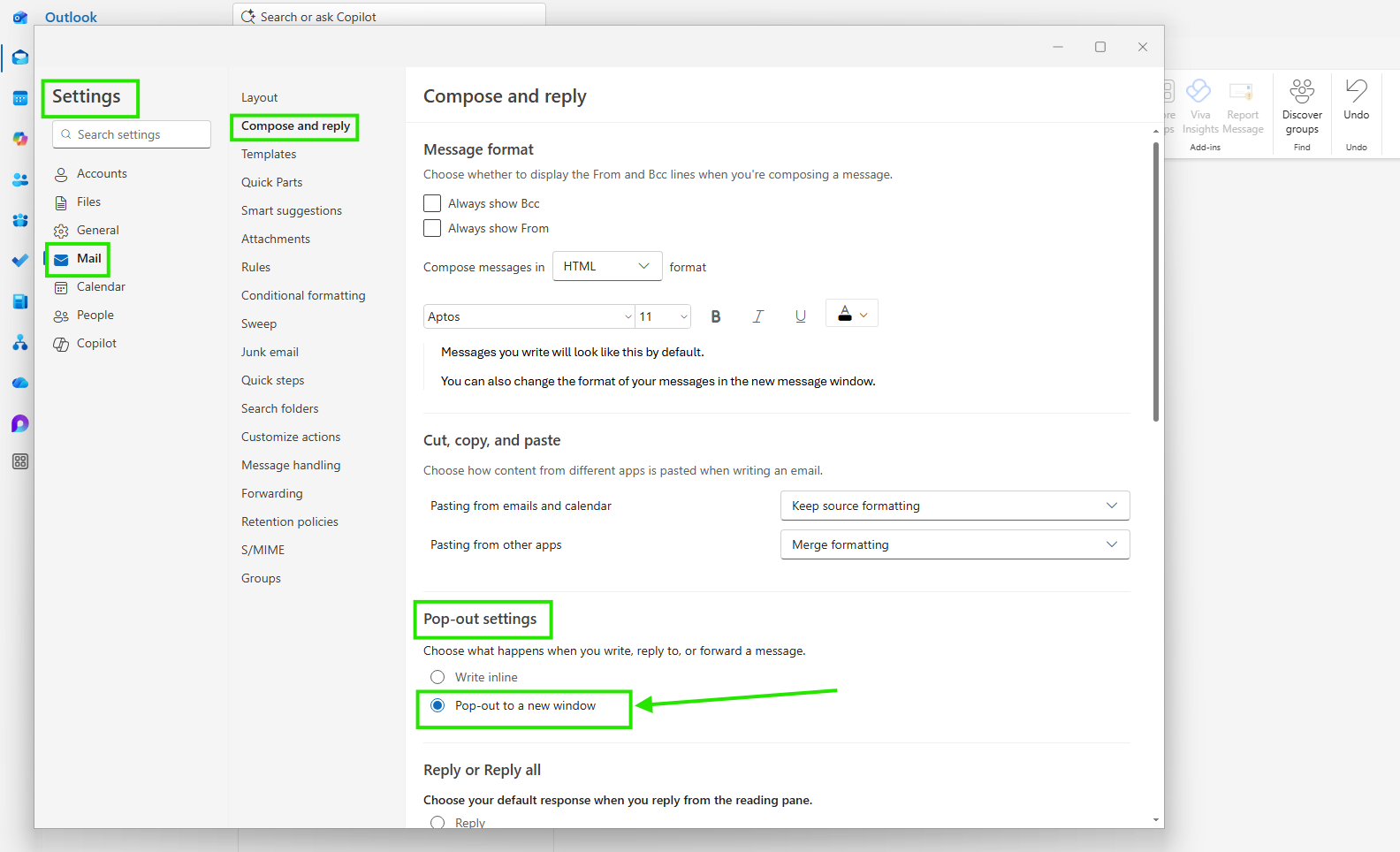The image size is (1400, 852).
Task: Open Copilot in the Outlook app rail
Action: click(x=20, y=139)
